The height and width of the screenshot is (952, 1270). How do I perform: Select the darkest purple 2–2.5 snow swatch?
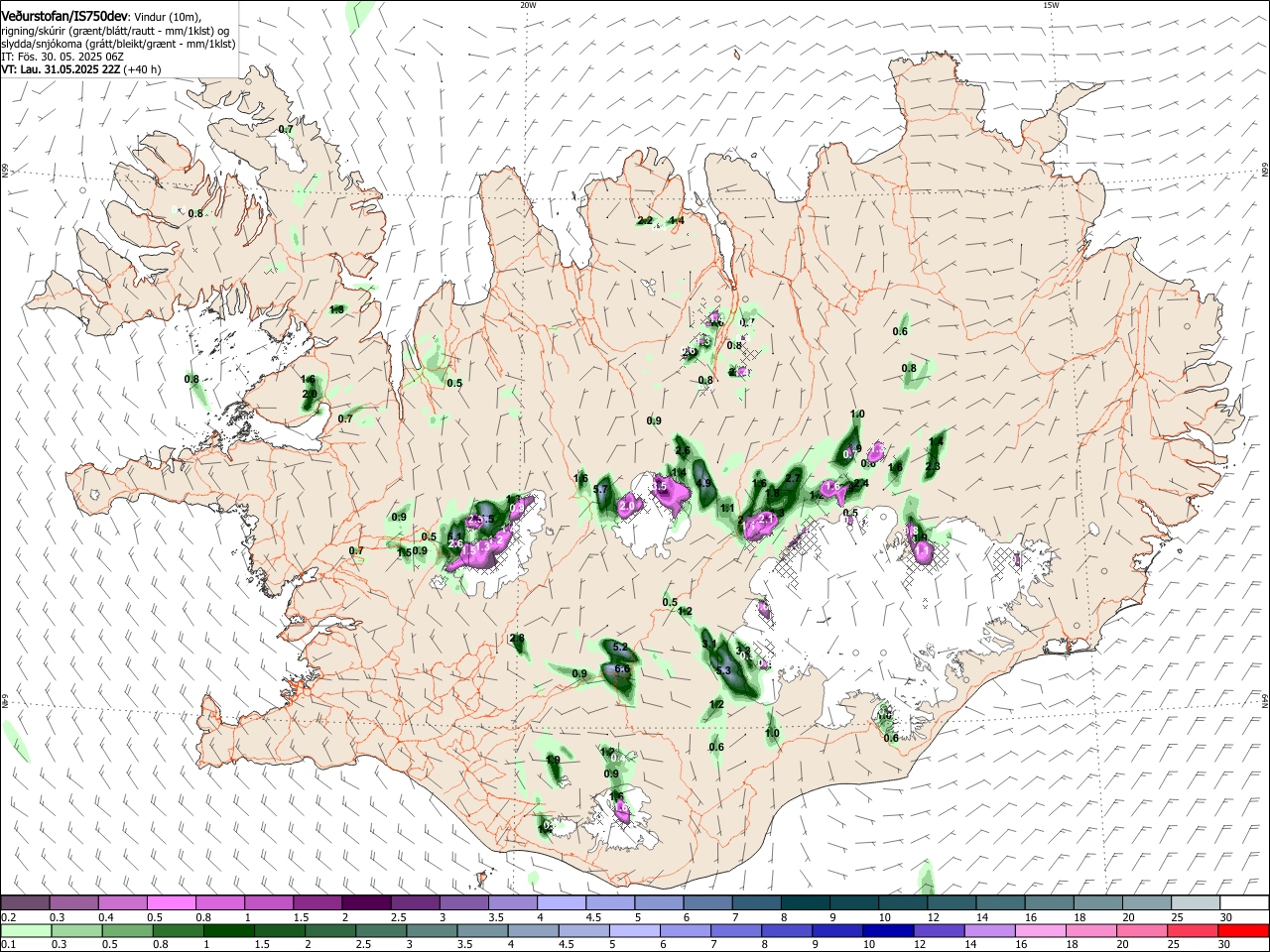click(x=366, y=903)
